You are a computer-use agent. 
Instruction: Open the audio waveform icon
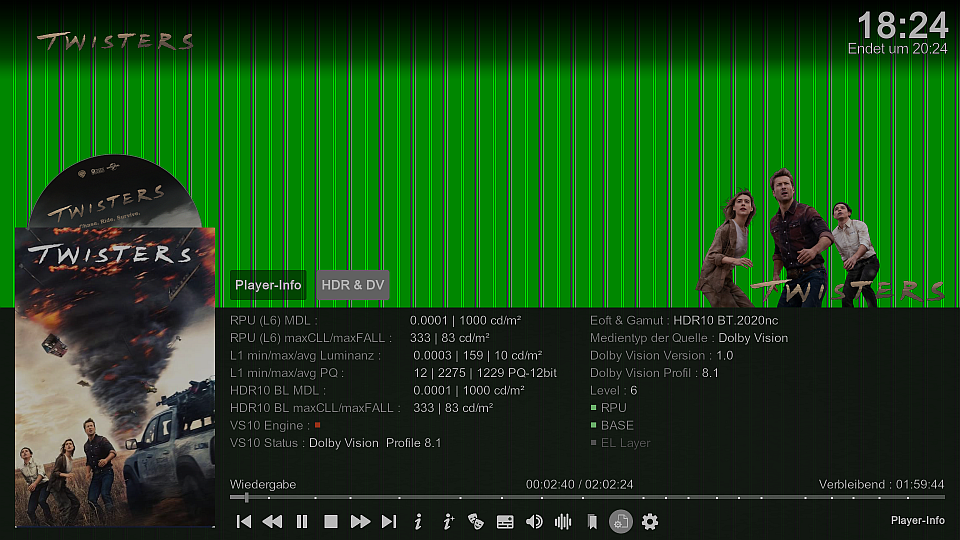(563, 522)
